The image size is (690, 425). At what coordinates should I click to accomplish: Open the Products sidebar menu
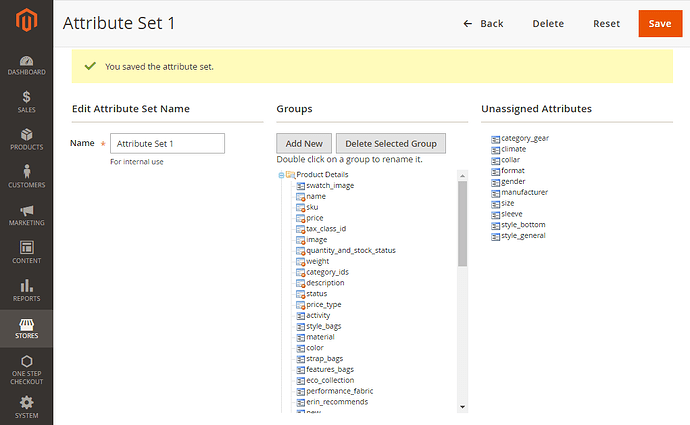pos(26,139)
